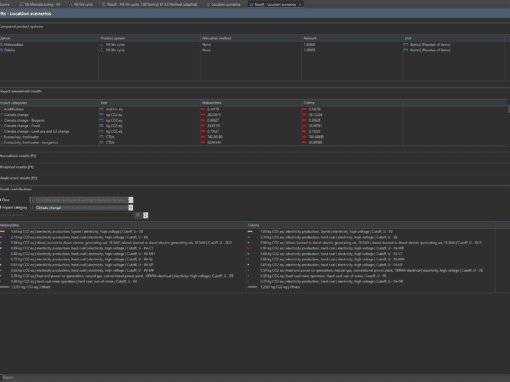Click the search processes input field

(x=66, y=215)
